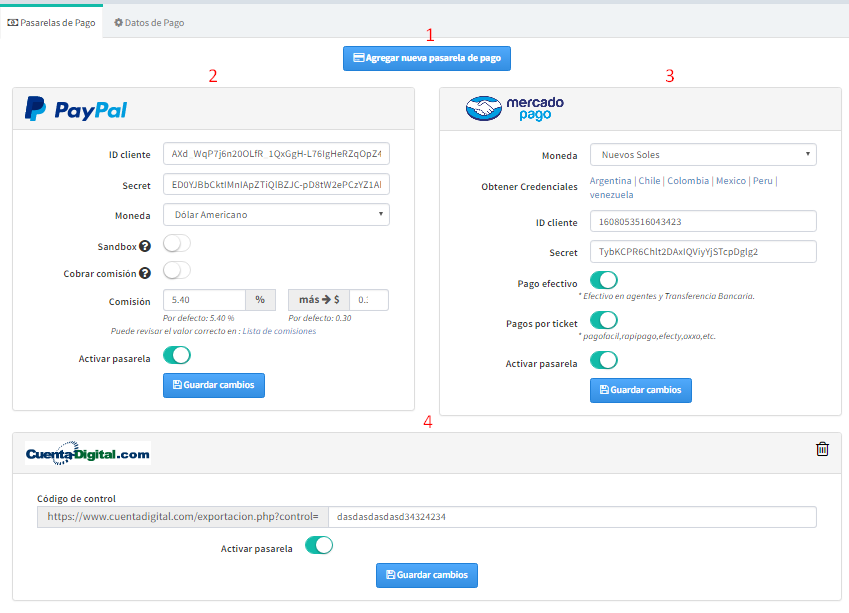Open the Chile credentials link
849x613 pixels.
[649, 180]
